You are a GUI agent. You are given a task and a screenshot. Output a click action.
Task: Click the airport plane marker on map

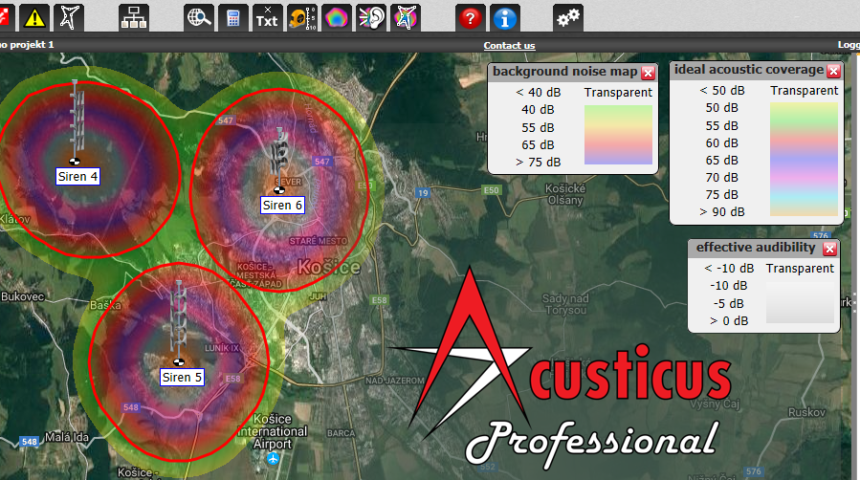pos(273,458)
